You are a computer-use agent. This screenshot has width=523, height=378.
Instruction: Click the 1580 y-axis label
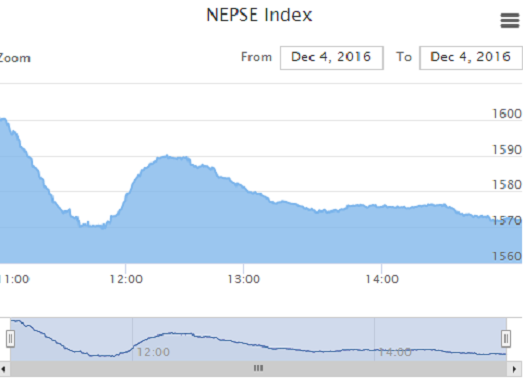click(x=507, y=184)
